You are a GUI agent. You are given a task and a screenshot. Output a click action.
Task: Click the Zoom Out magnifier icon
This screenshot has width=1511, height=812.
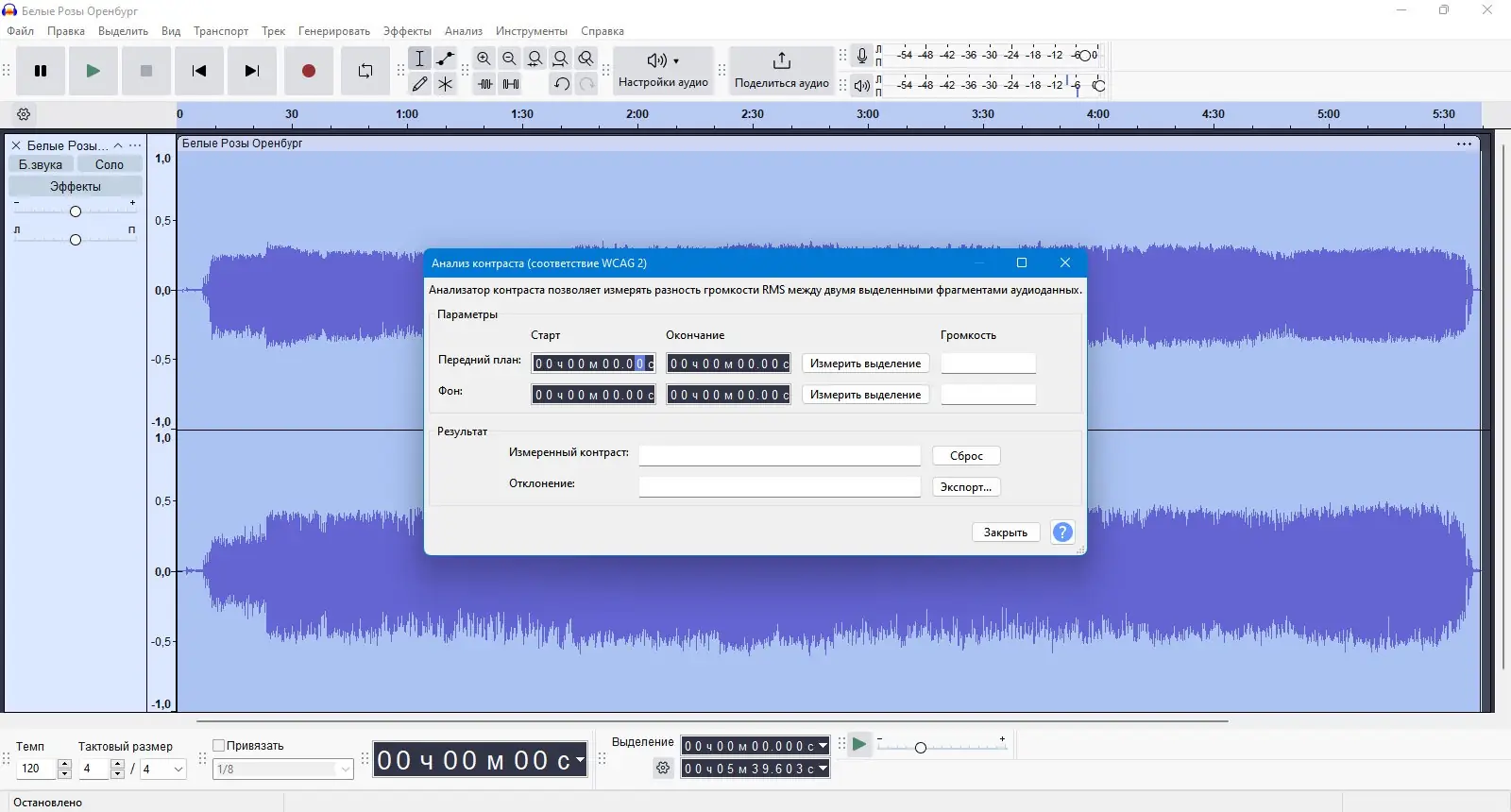[510, 59]
